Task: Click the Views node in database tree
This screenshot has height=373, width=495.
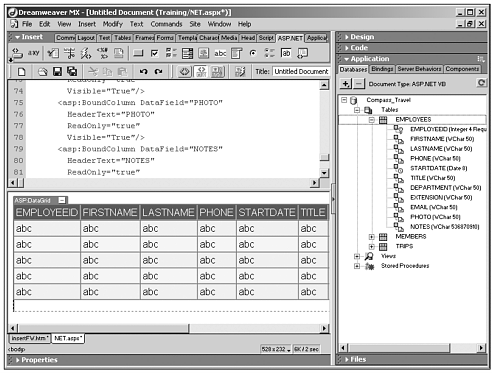Action: coord(388,256)
